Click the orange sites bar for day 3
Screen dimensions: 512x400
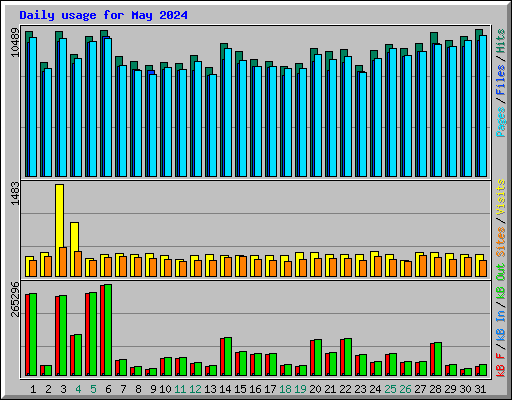click(x=63, y=262)
